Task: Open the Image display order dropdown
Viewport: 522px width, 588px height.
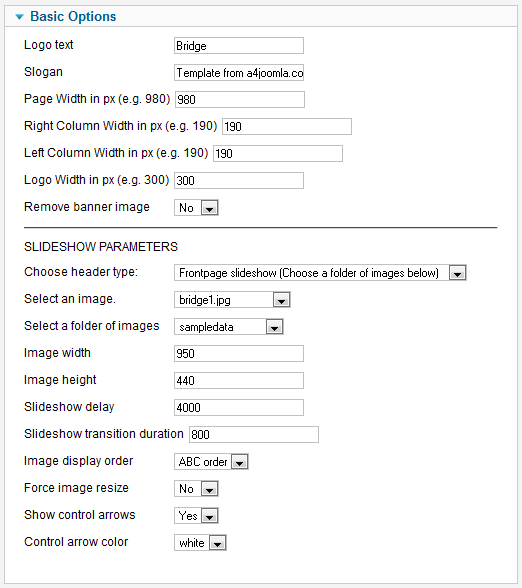Action: (211, 462)
